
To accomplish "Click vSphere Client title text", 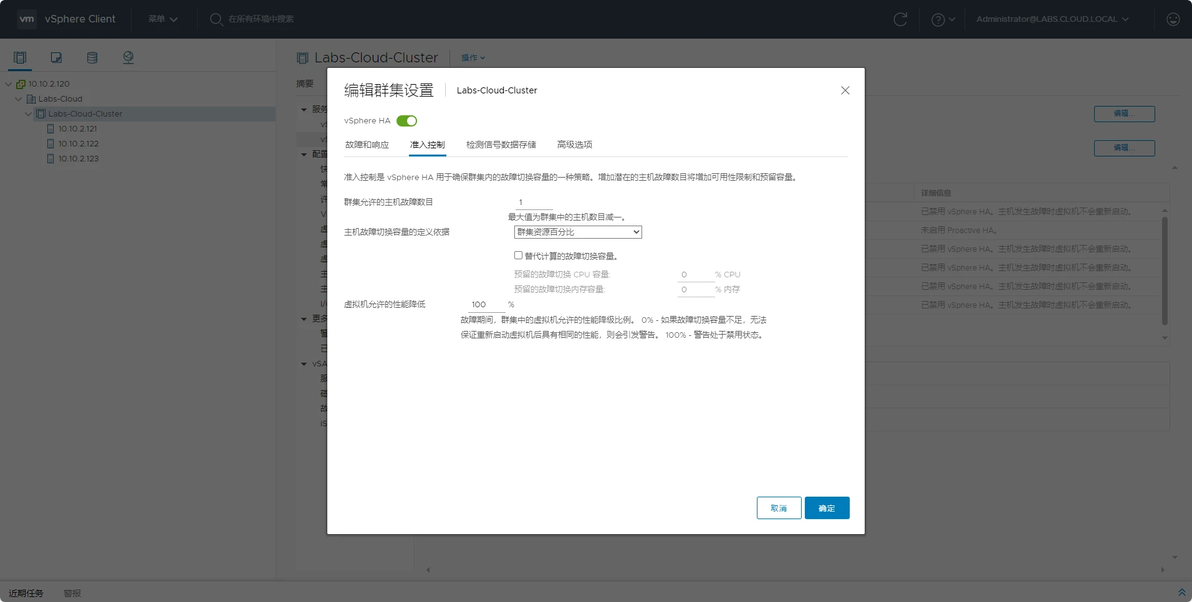I will pyautogui.click(x=81, y=19).
